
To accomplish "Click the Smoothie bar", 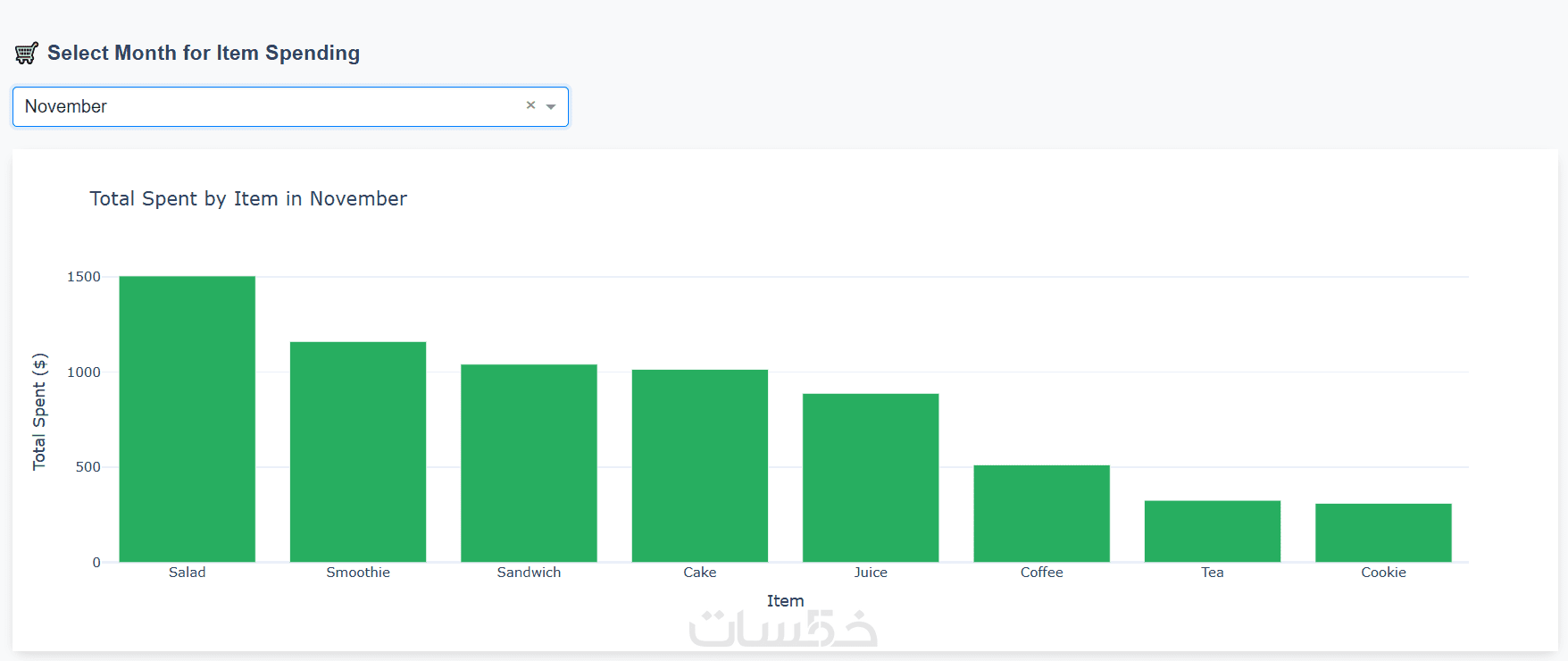I will pos(358,452).
